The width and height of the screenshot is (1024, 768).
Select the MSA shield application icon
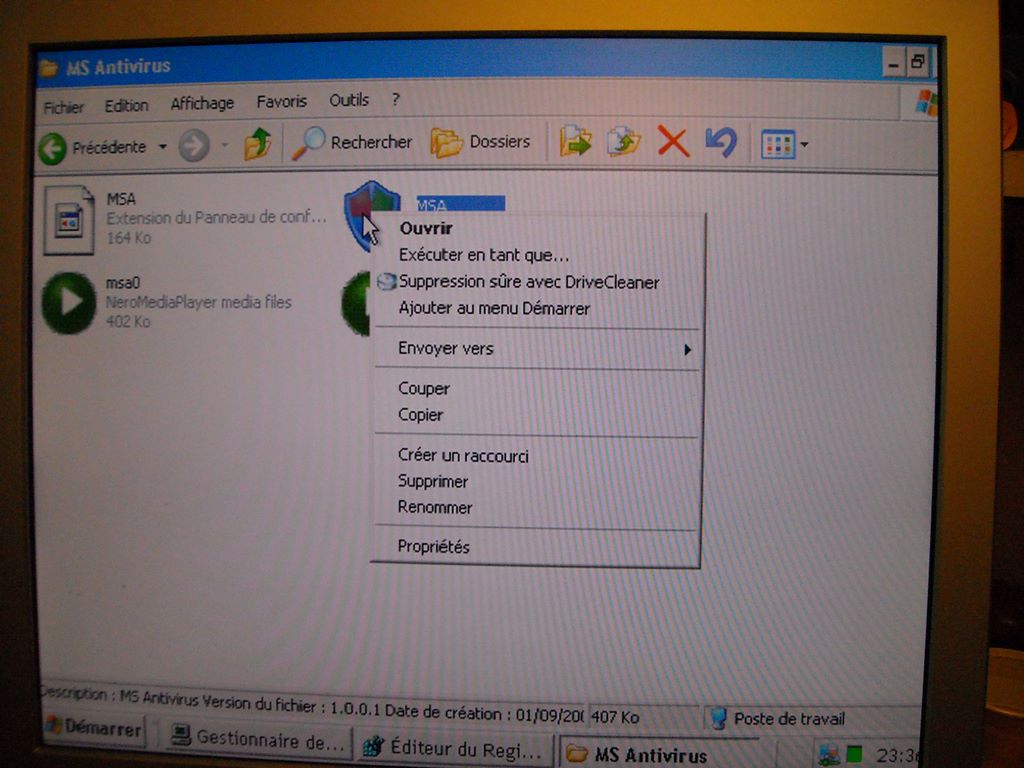point(371,214)
